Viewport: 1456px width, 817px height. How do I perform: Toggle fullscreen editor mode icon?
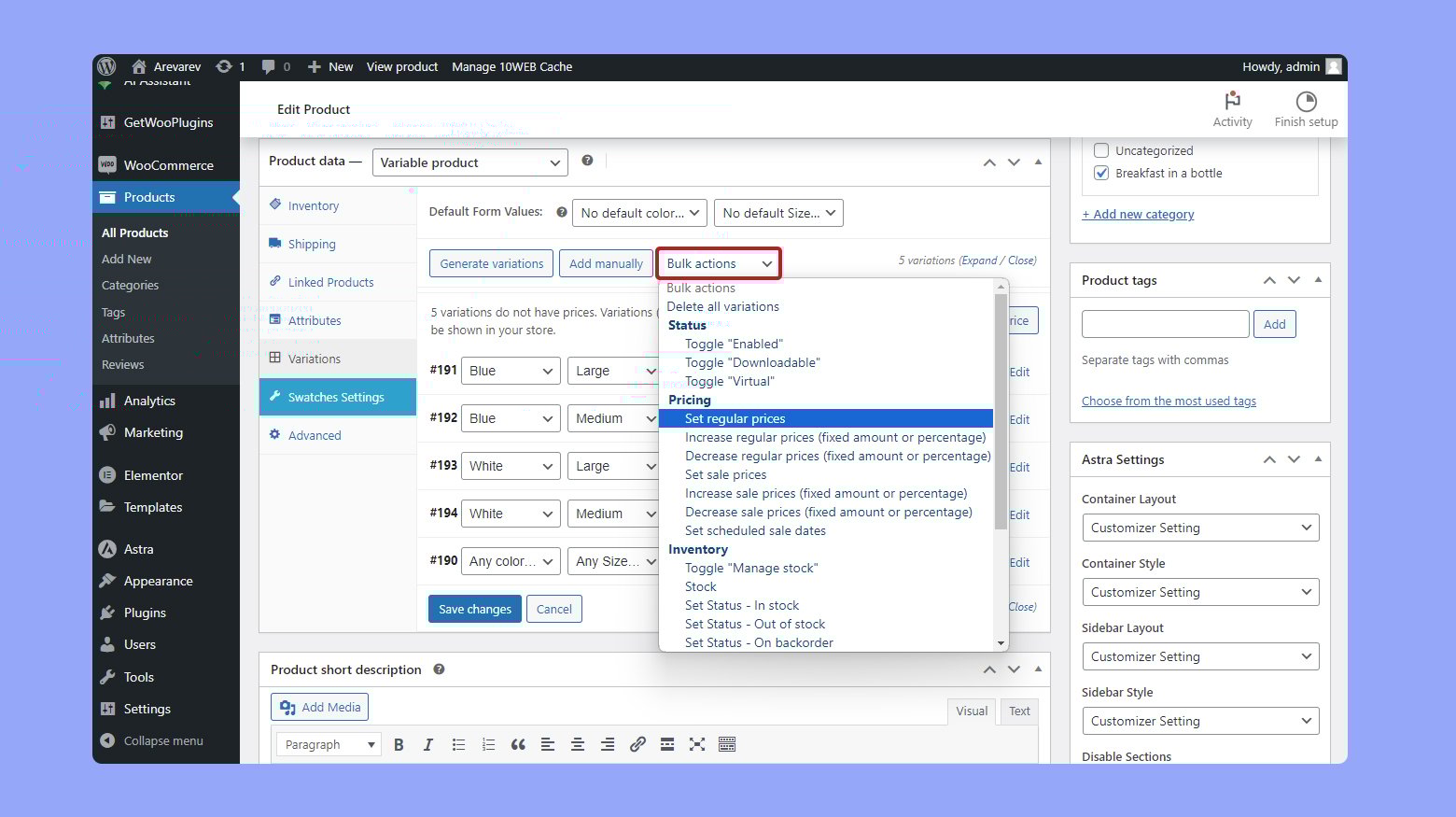(697, 744)
